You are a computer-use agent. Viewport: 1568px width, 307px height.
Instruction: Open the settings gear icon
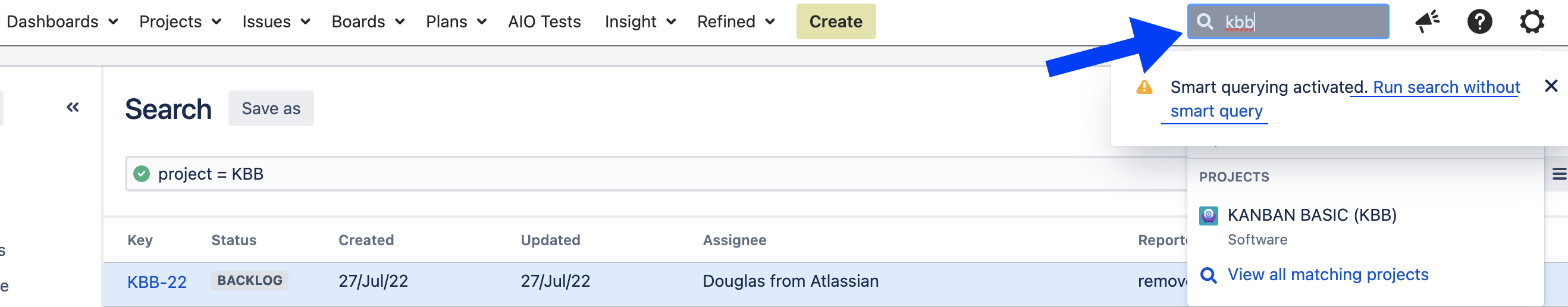tap(1532, 22)
